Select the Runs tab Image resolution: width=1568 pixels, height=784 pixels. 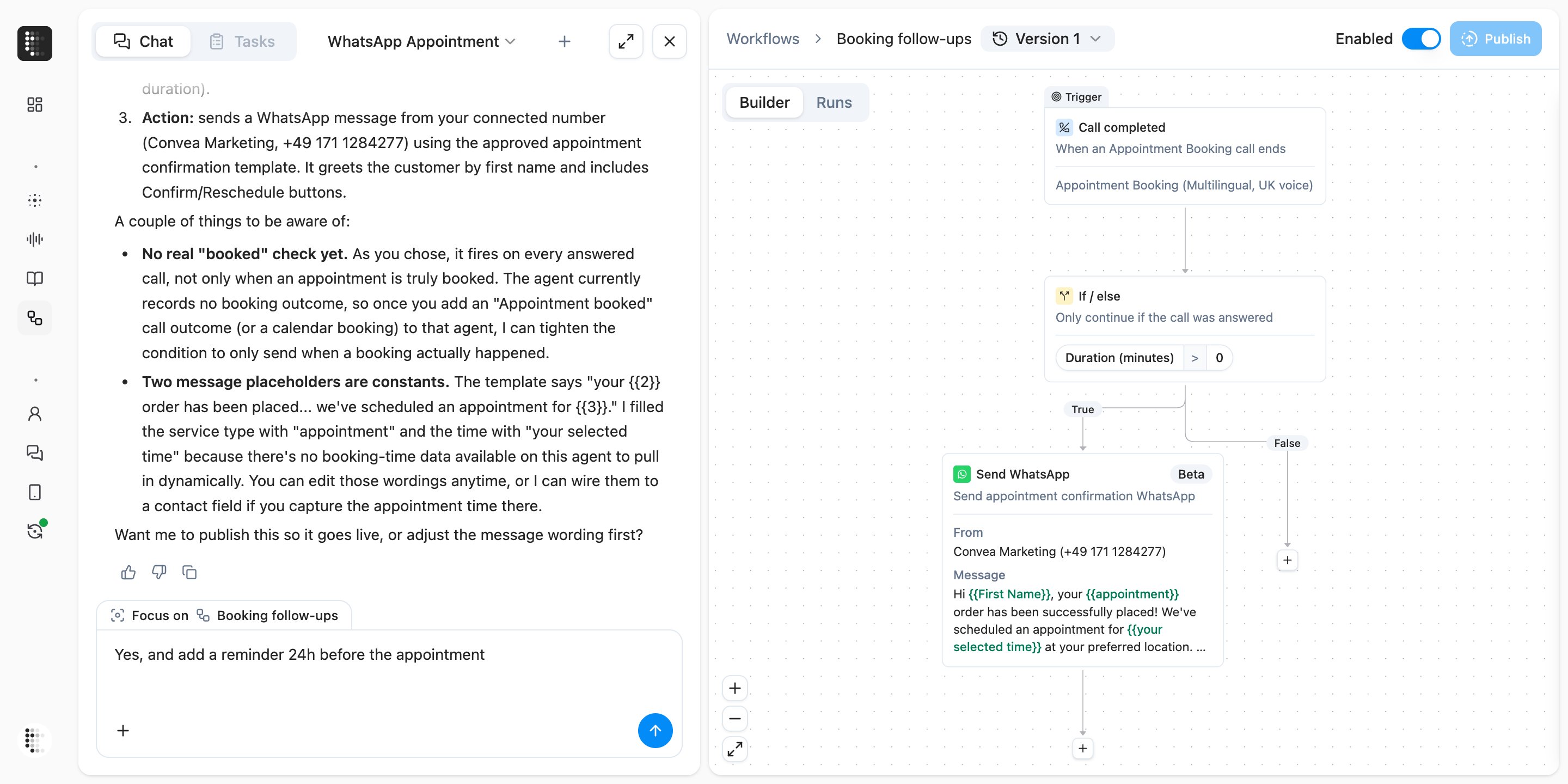[x=834, y=102]
